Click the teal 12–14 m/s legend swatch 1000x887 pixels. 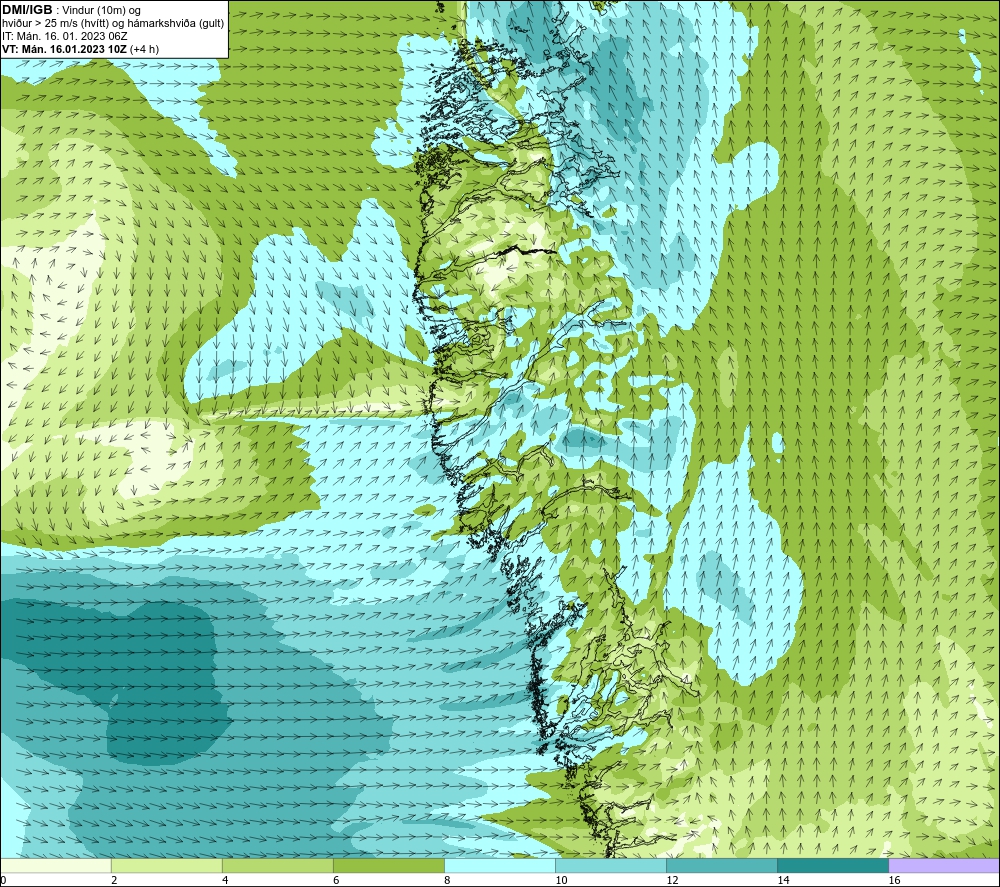point(722,865)
